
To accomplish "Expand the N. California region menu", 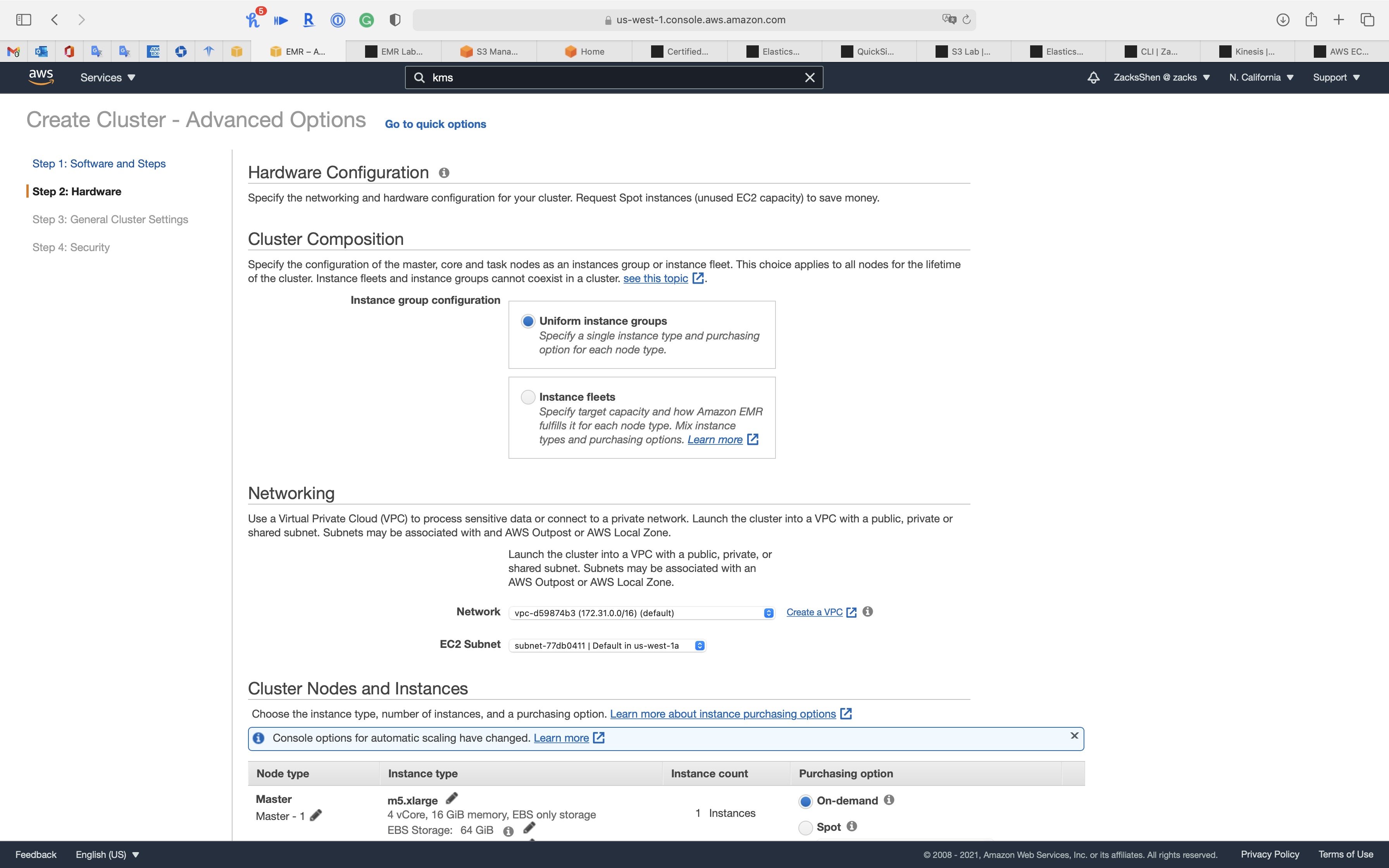I will [x=1260, y=77].
